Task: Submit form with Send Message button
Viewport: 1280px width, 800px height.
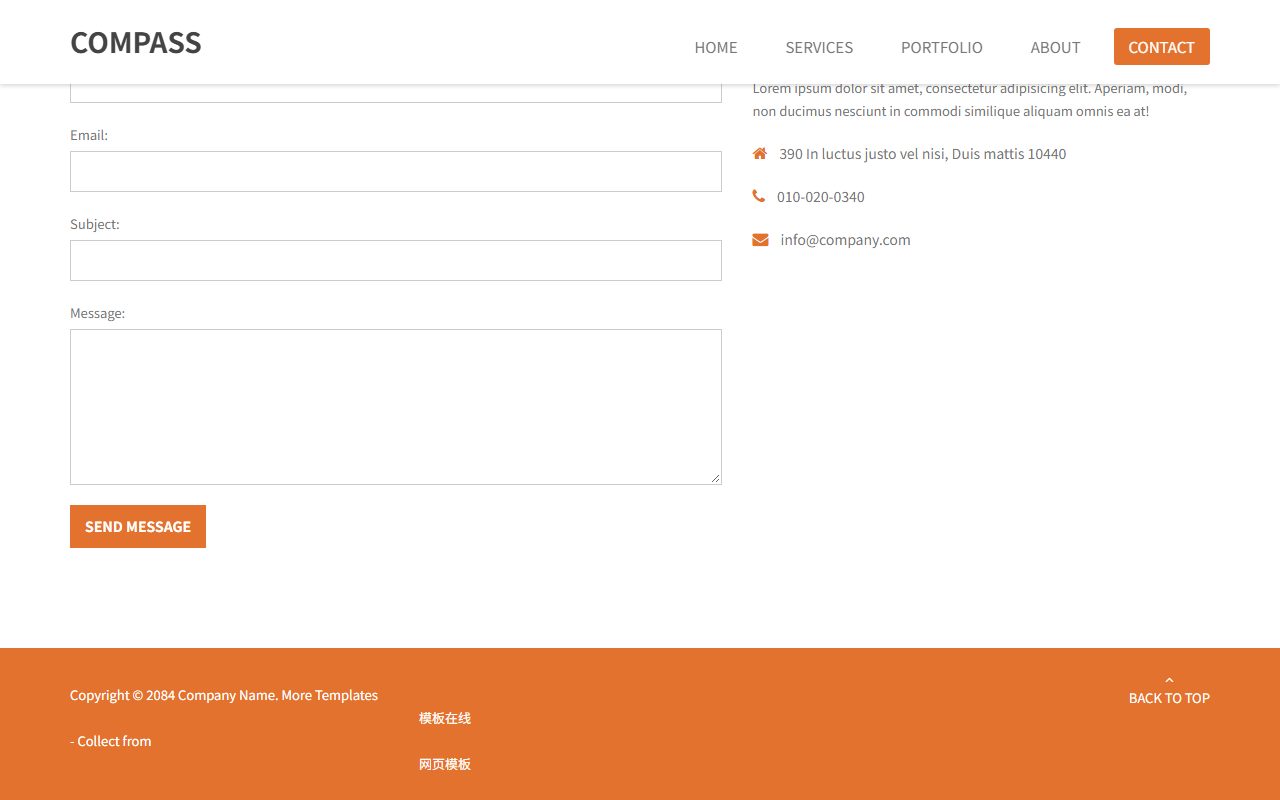Action: (x=138, y=526)
